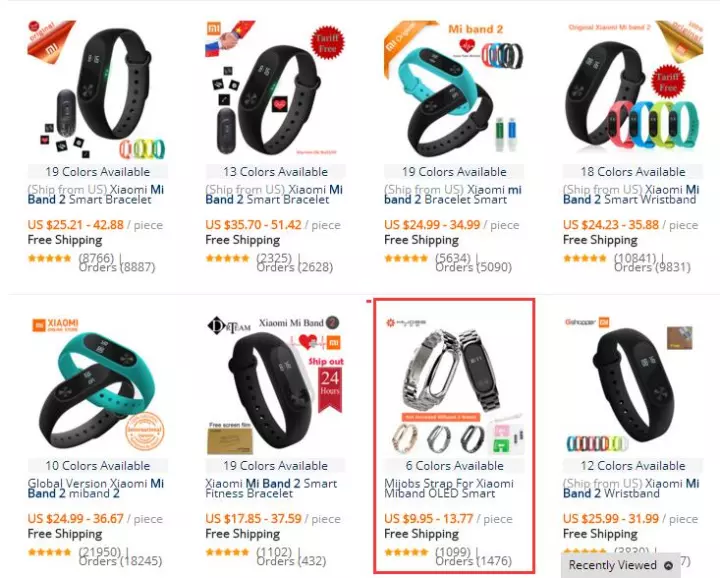The image size is (720, 578).
Task: Open the Mijobs Strap For Xiaomi Miband listing
Action: point(449,488)
